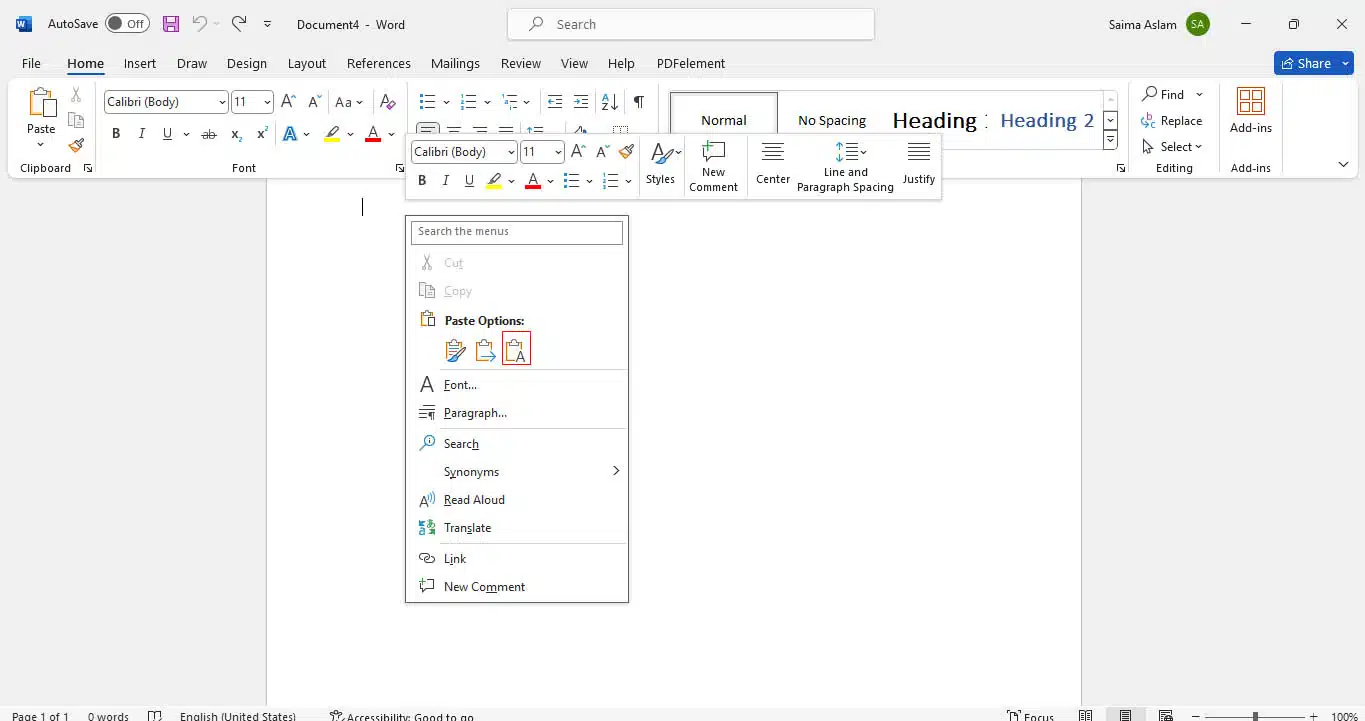Toggle the Show/Hide paragraph marks icon

(637, 101)
